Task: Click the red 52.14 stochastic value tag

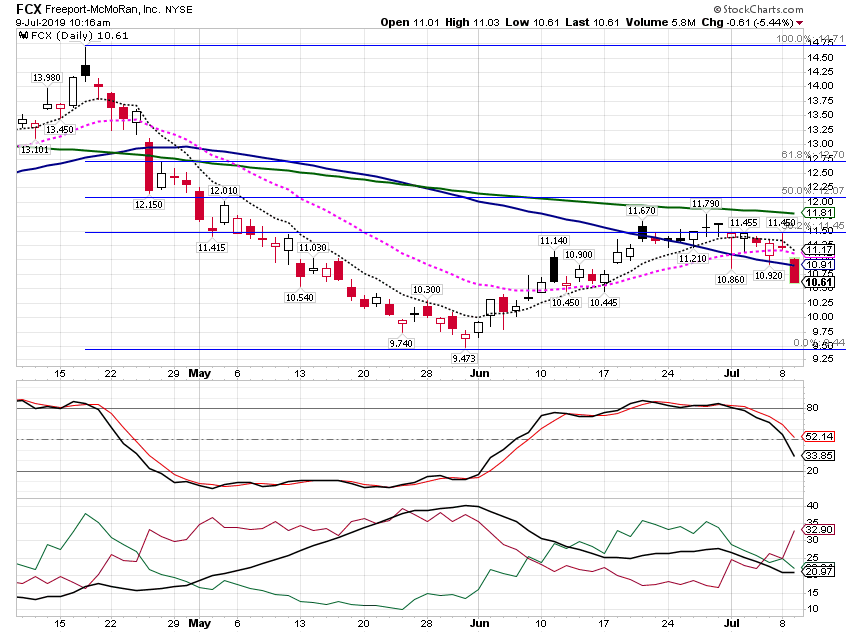Action: 819,437
